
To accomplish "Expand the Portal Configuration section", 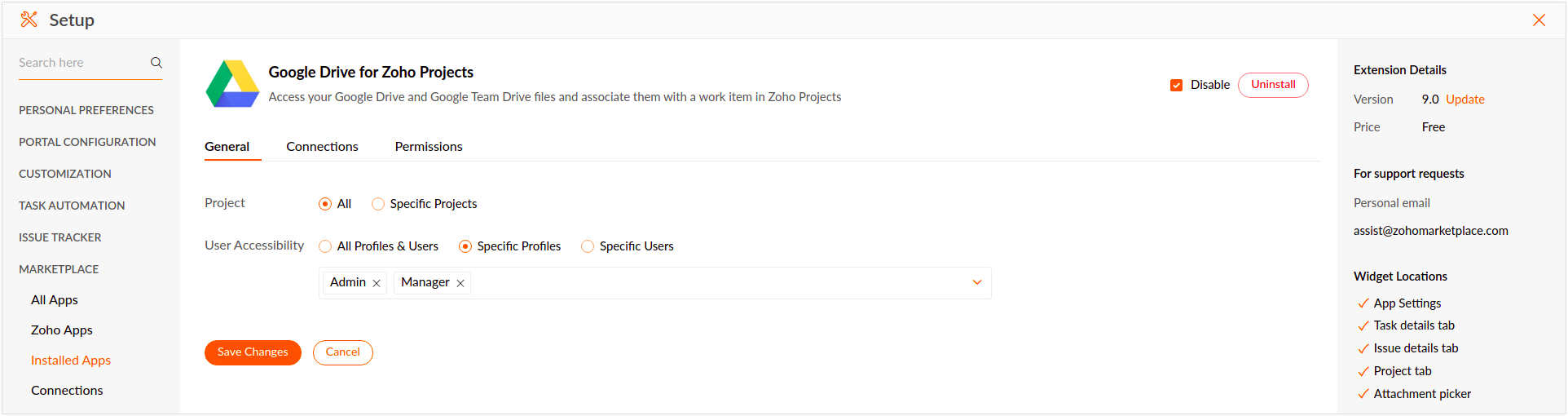I will (87, 142).
